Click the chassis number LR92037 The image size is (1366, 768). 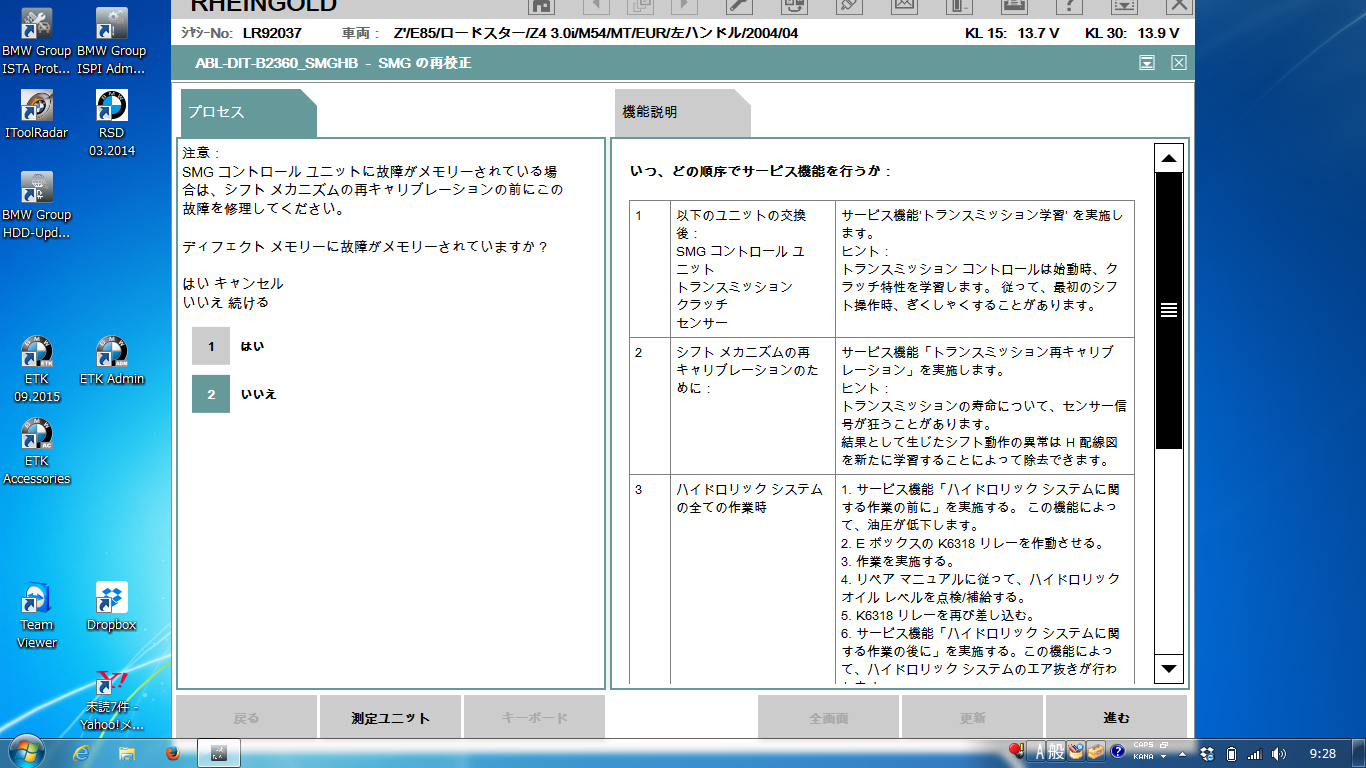[272, 32]
